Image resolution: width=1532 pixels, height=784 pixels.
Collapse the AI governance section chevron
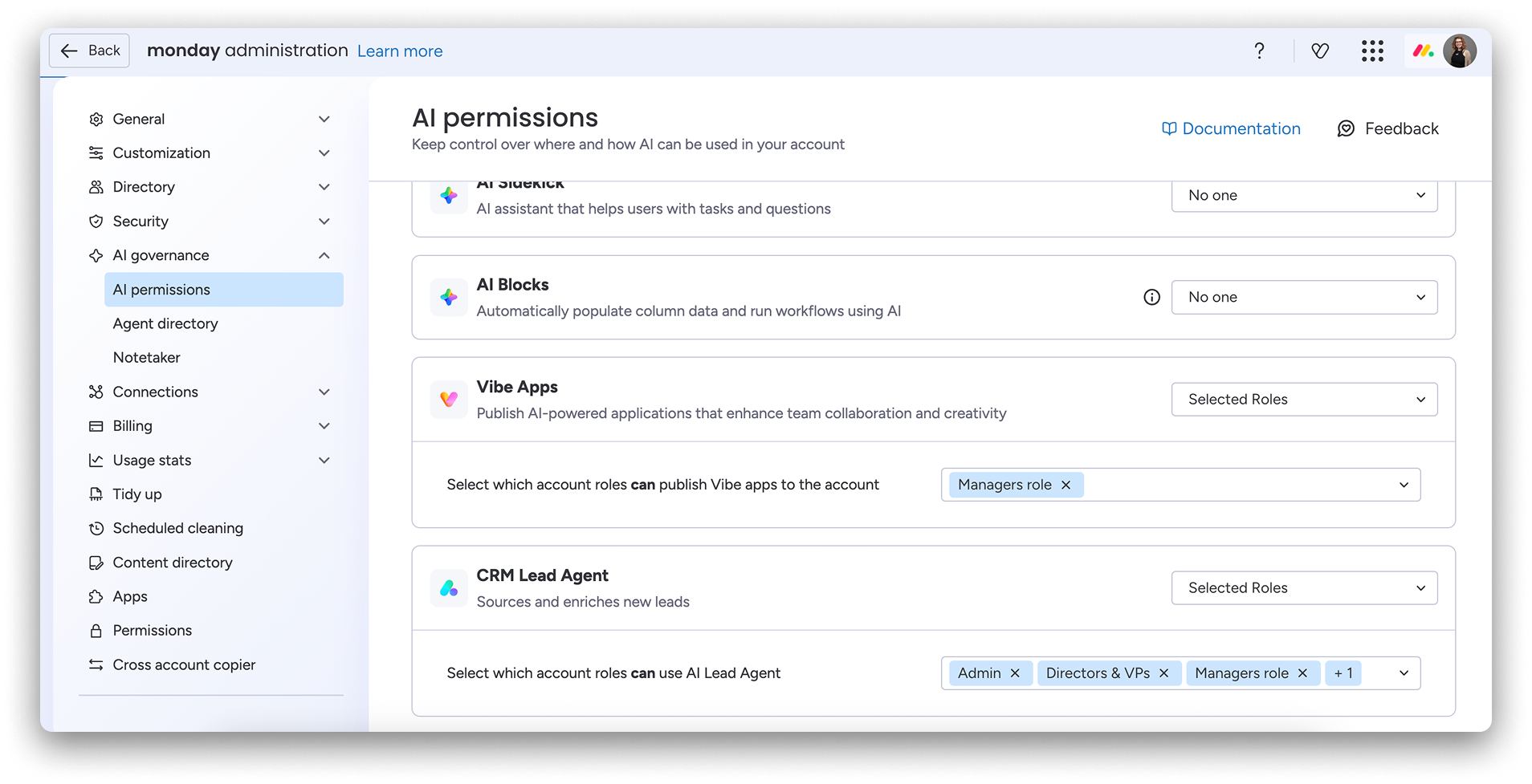pyautogui.click(x=324, y=255)
